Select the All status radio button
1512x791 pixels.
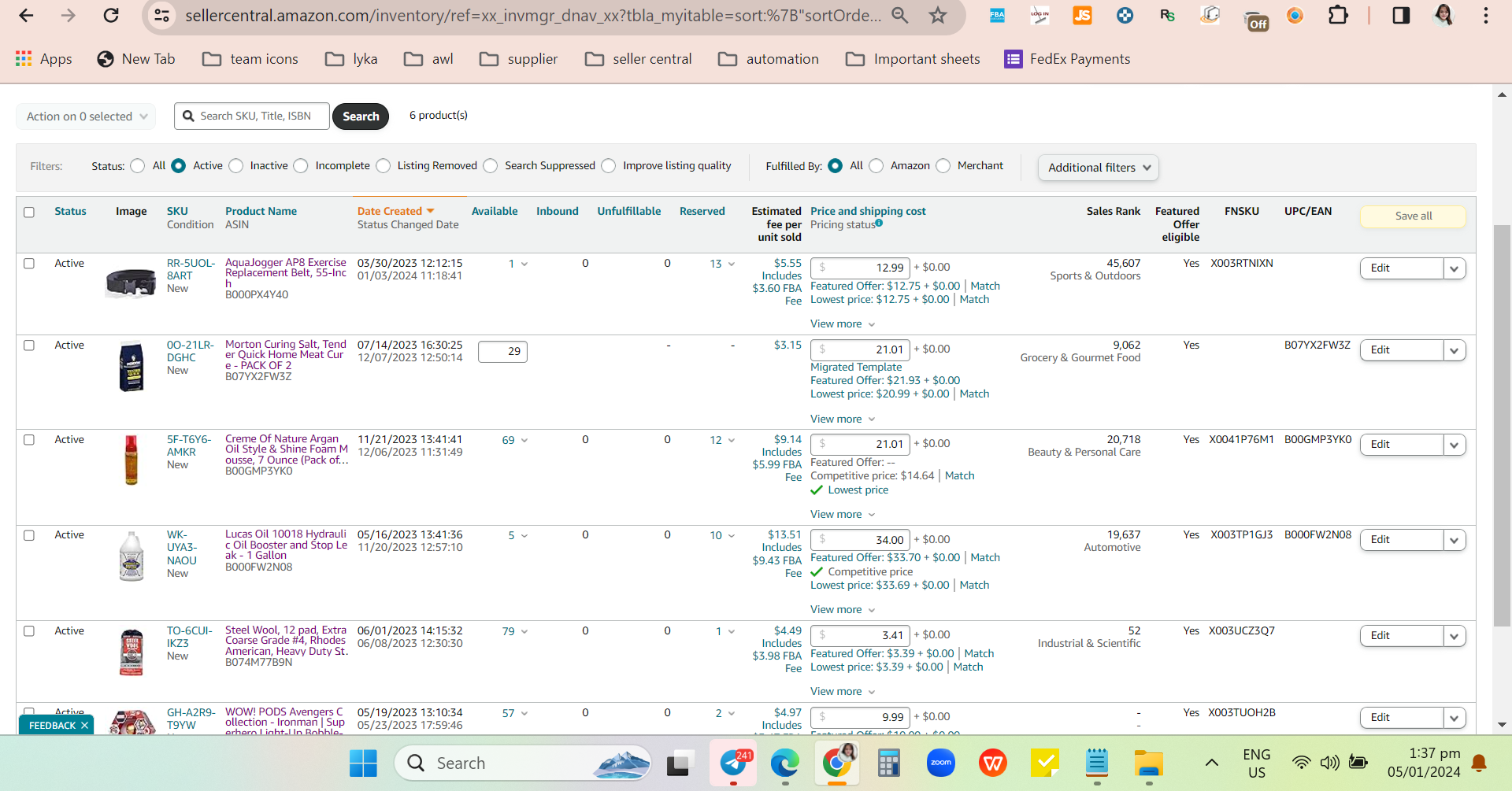coord(138,166)
